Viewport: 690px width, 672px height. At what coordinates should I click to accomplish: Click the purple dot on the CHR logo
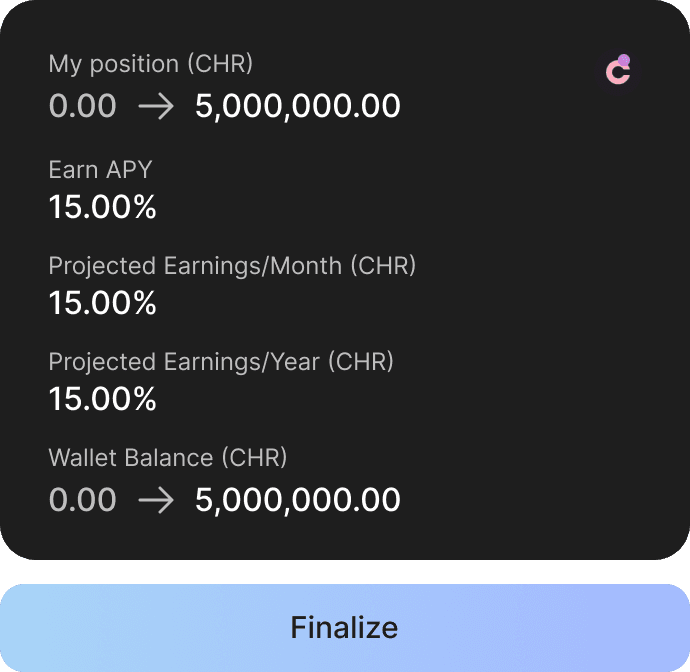(x=624, y=60)
